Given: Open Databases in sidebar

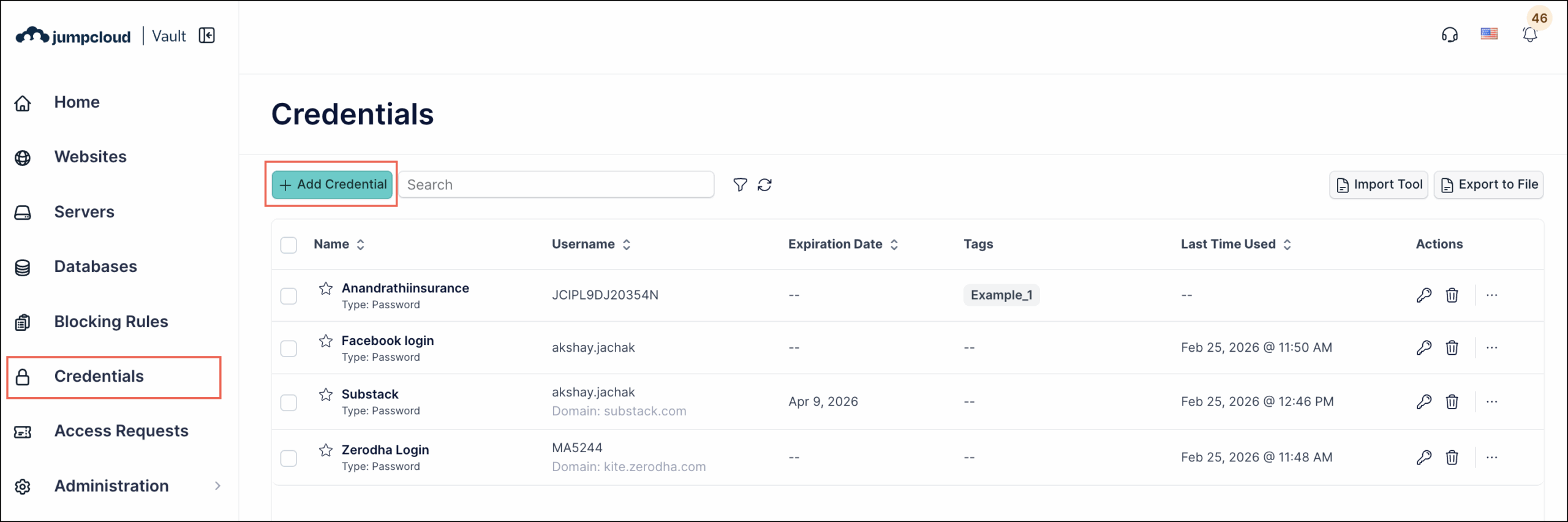Looking at the screenshot, I should [96, 267].
